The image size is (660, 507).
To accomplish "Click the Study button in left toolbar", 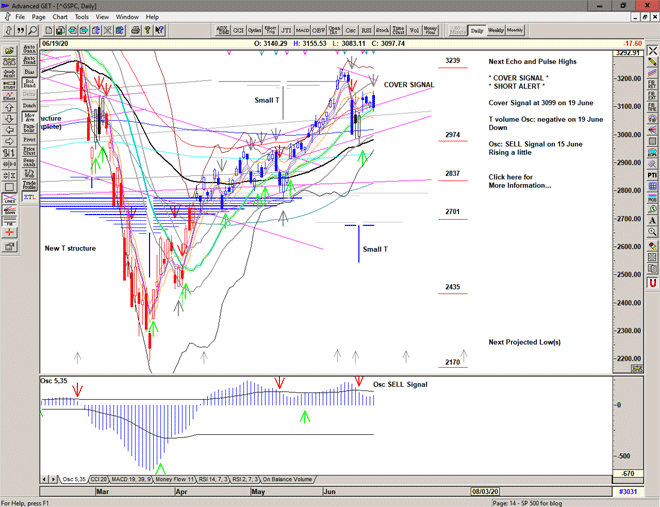I will pyautogui.click(x=9, y=85).
